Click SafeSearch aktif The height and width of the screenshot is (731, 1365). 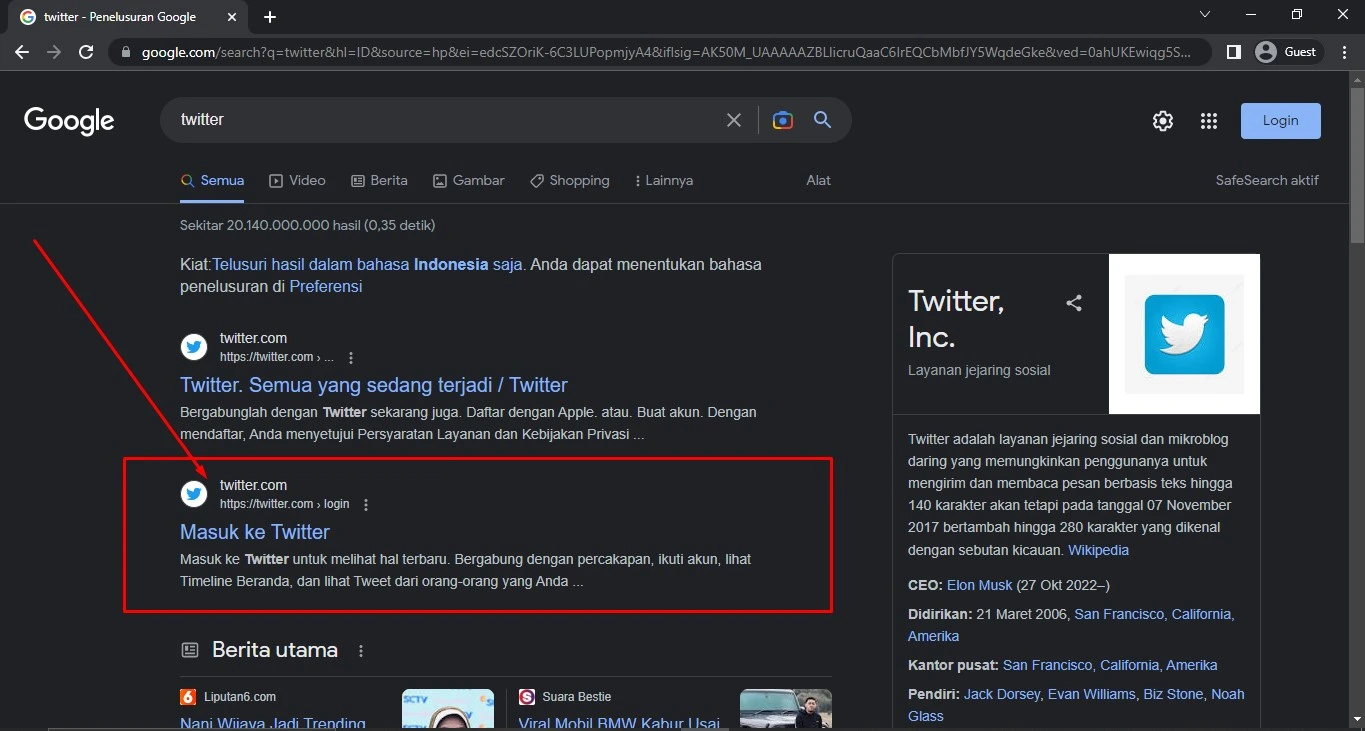pyautogui.click(x=1267, y=181)
